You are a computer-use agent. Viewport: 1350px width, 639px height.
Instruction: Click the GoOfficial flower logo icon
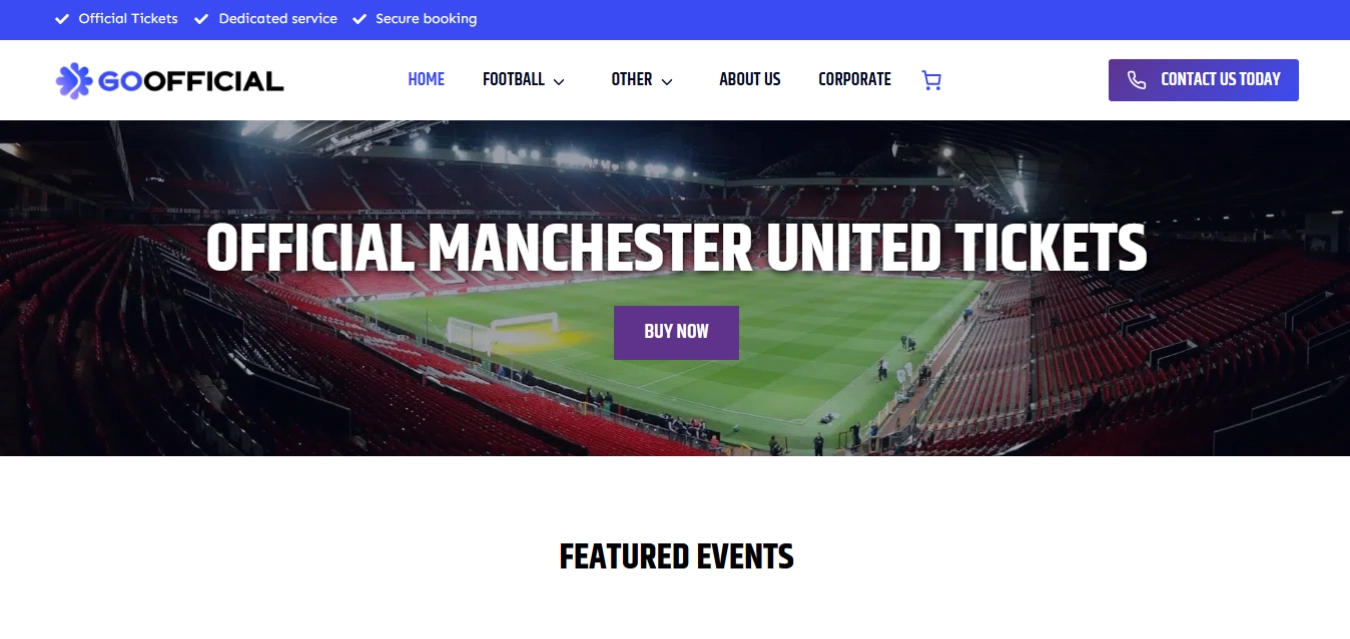click(x=74, y=81)
